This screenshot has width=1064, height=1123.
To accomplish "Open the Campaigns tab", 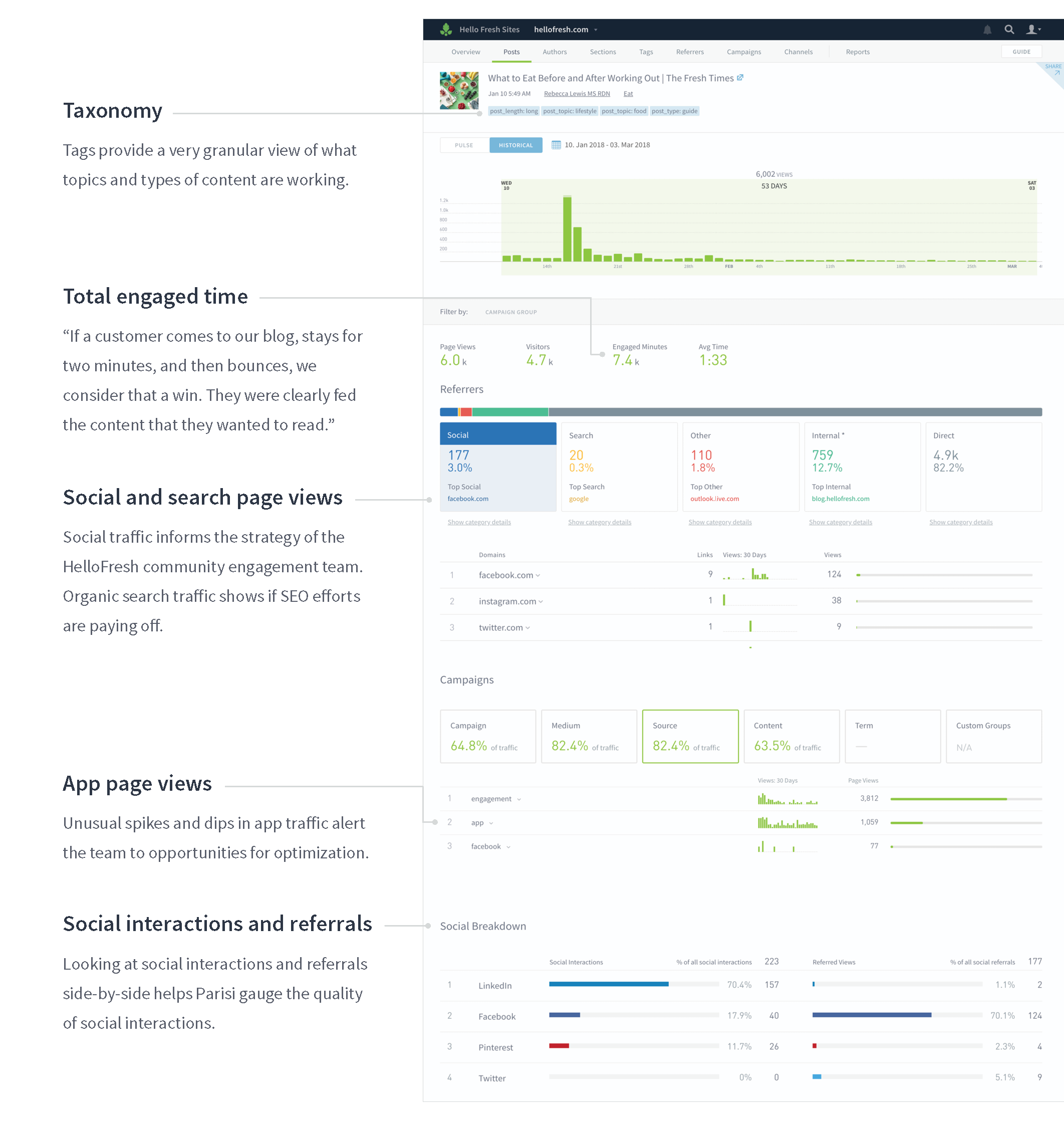I will click(744, 52).
